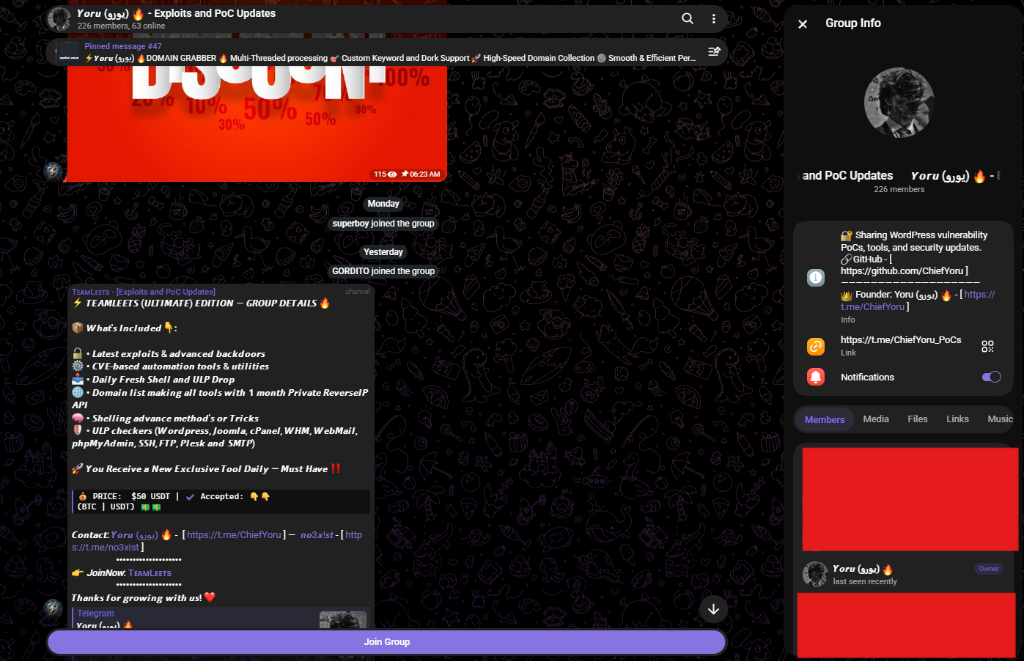Screen dimensions: 1024x661
Task: Copy the t.me/ChiefYoru_PoCs group link
Action: 901,340
